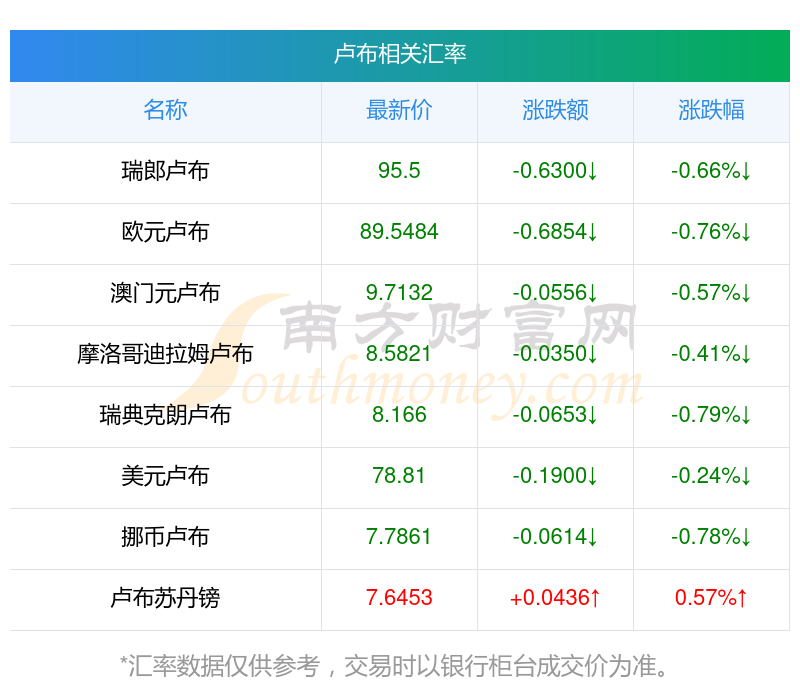
Task: Click the red 0.57%↑ change percentage
Action: coord(711,597)
